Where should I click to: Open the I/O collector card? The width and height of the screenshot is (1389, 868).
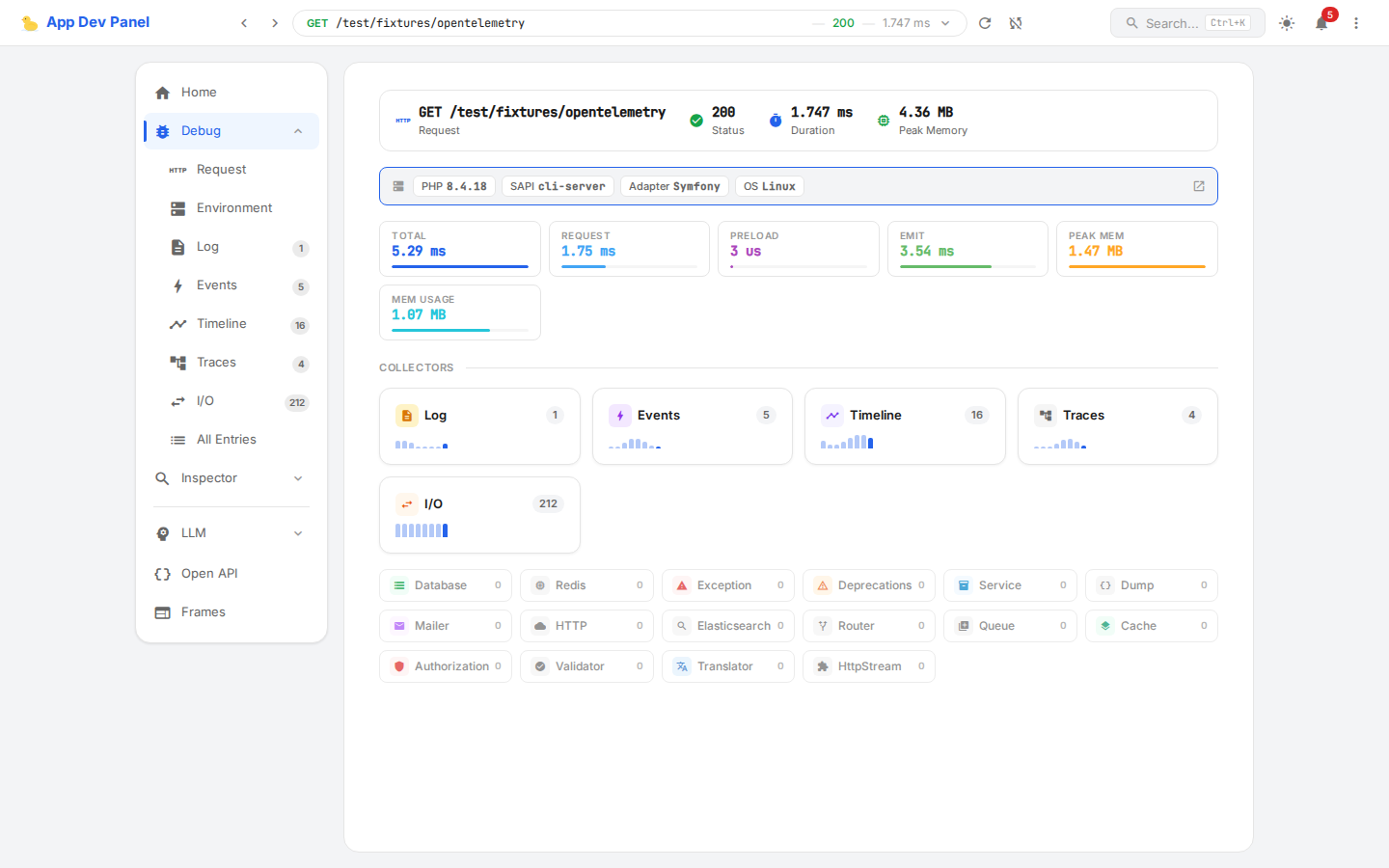pos(479,515)
